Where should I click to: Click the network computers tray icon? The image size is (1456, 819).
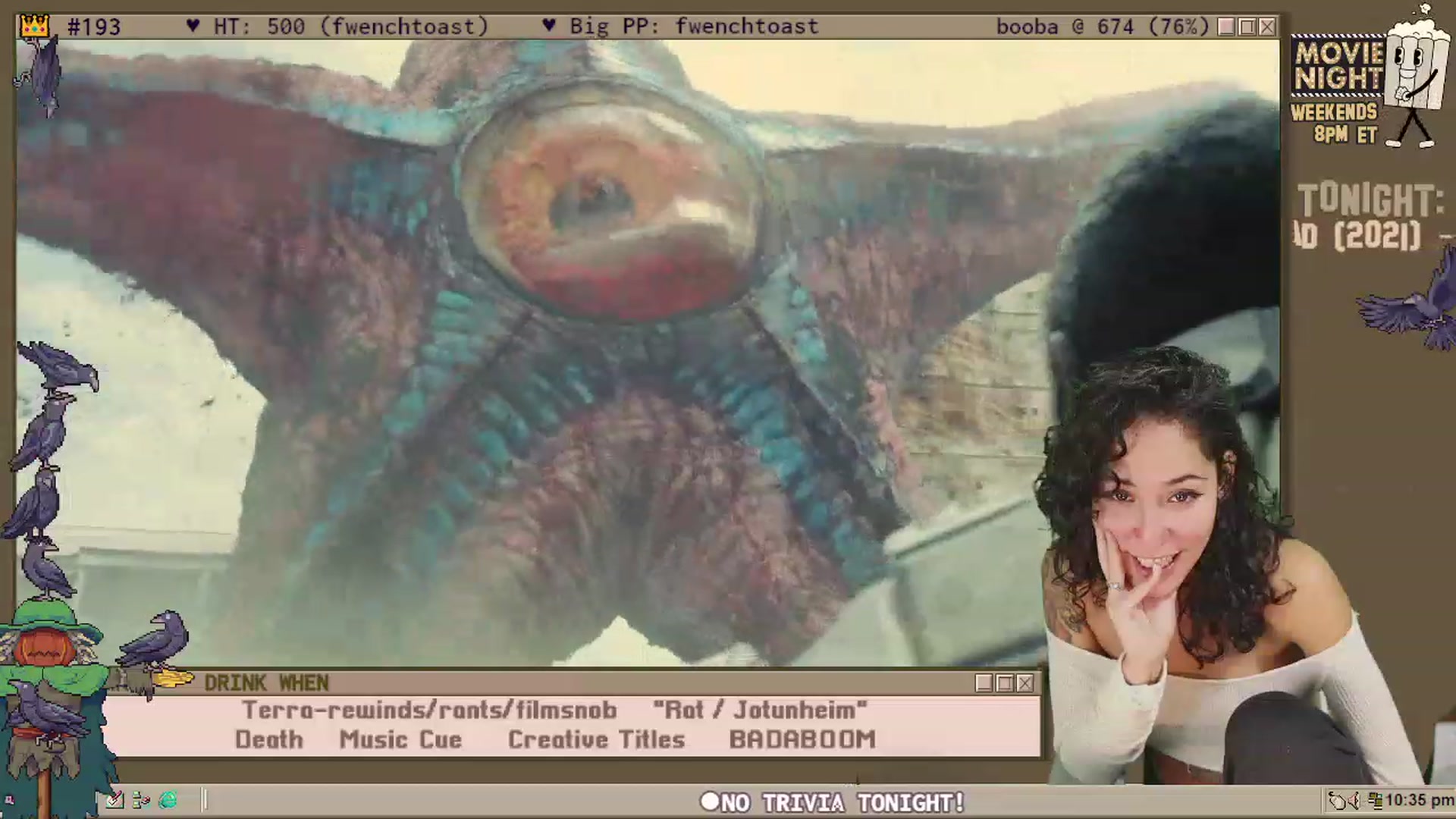(x=1375, y=800)
